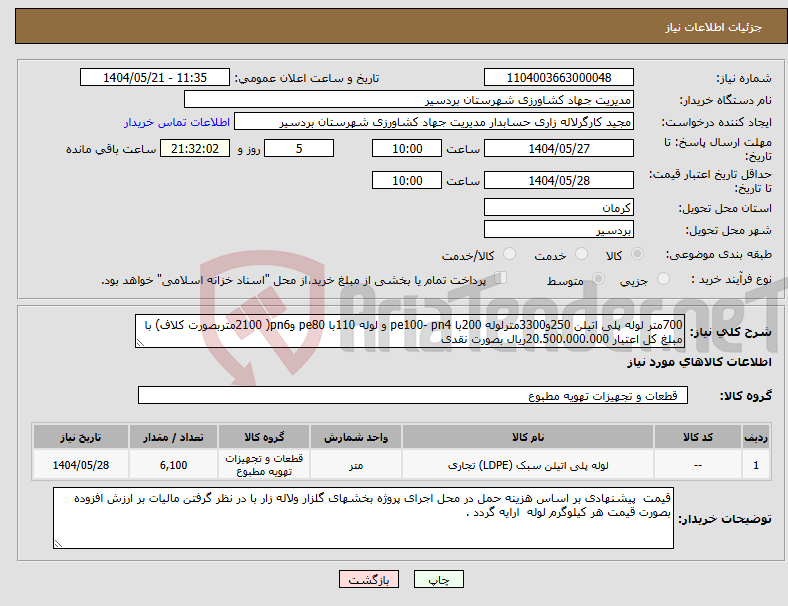Select the متوسط purchase type radio
The height and width of the screenshot is (606, 788).
click(x=598, y=278)
